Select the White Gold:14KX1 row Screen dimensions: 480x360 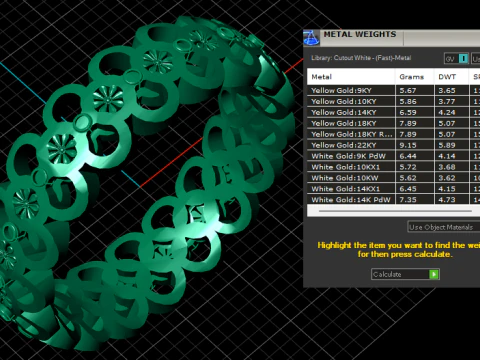393,189
